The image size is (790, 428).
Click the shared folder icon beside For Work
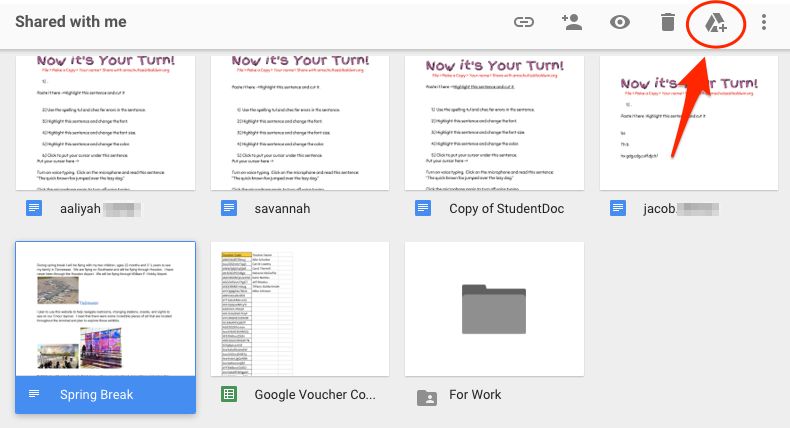427,397
